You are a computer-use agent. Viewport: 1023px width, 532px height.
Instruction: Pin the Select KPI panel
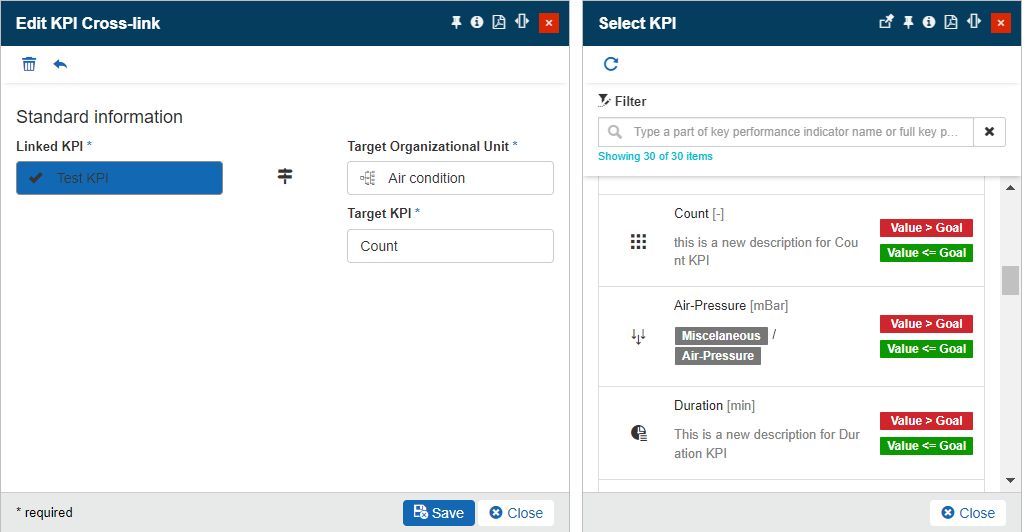tap(908, 23)
